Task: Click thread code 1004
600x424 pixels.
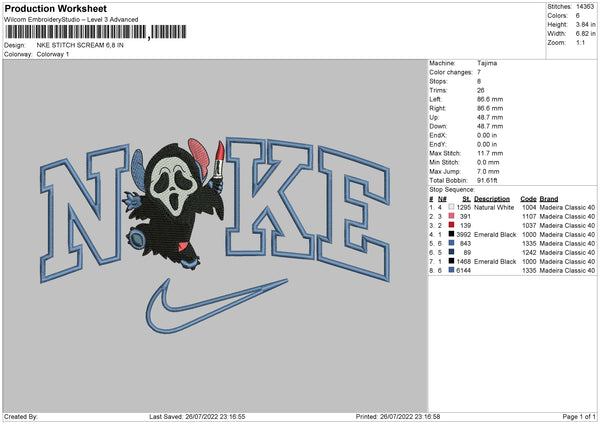Action: 529,207
